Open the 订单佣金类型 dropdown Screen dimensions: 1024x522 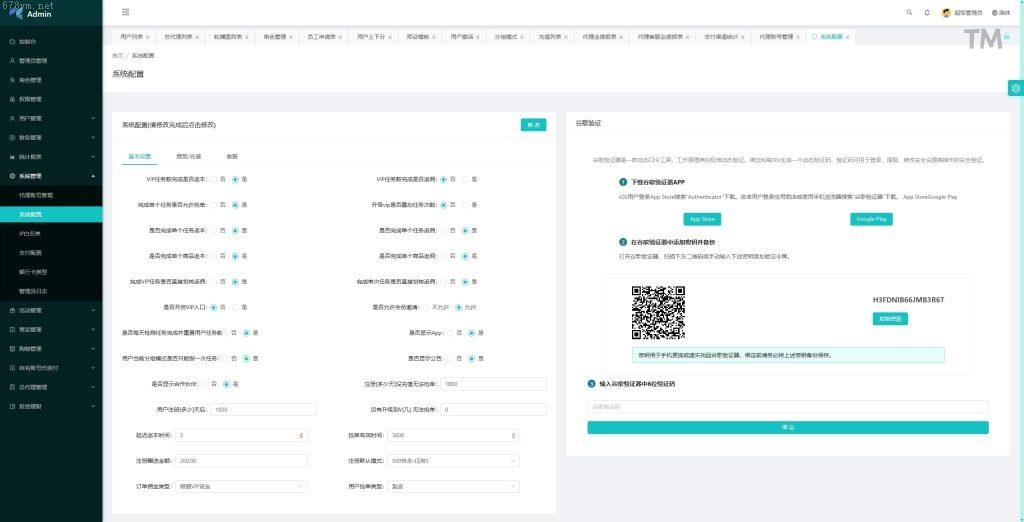(x=240, y=487)
